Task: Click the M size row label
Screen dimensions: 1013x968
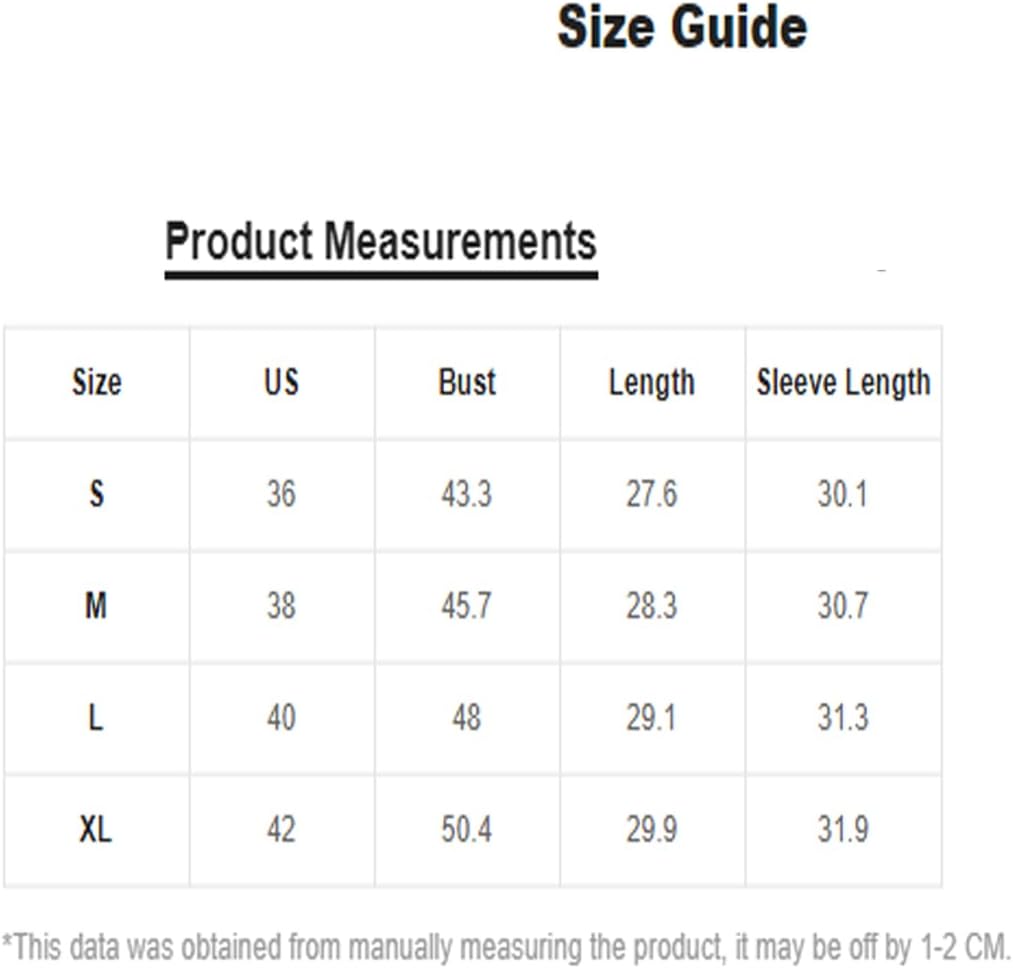Action: click(x=96, y=606)
